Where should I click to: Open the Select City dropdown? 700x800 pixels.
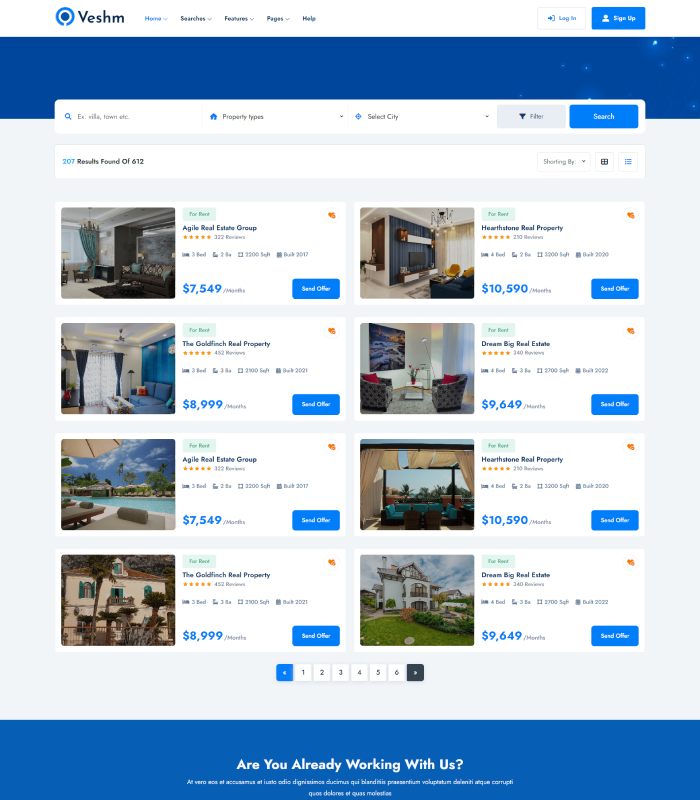(422, 117)
